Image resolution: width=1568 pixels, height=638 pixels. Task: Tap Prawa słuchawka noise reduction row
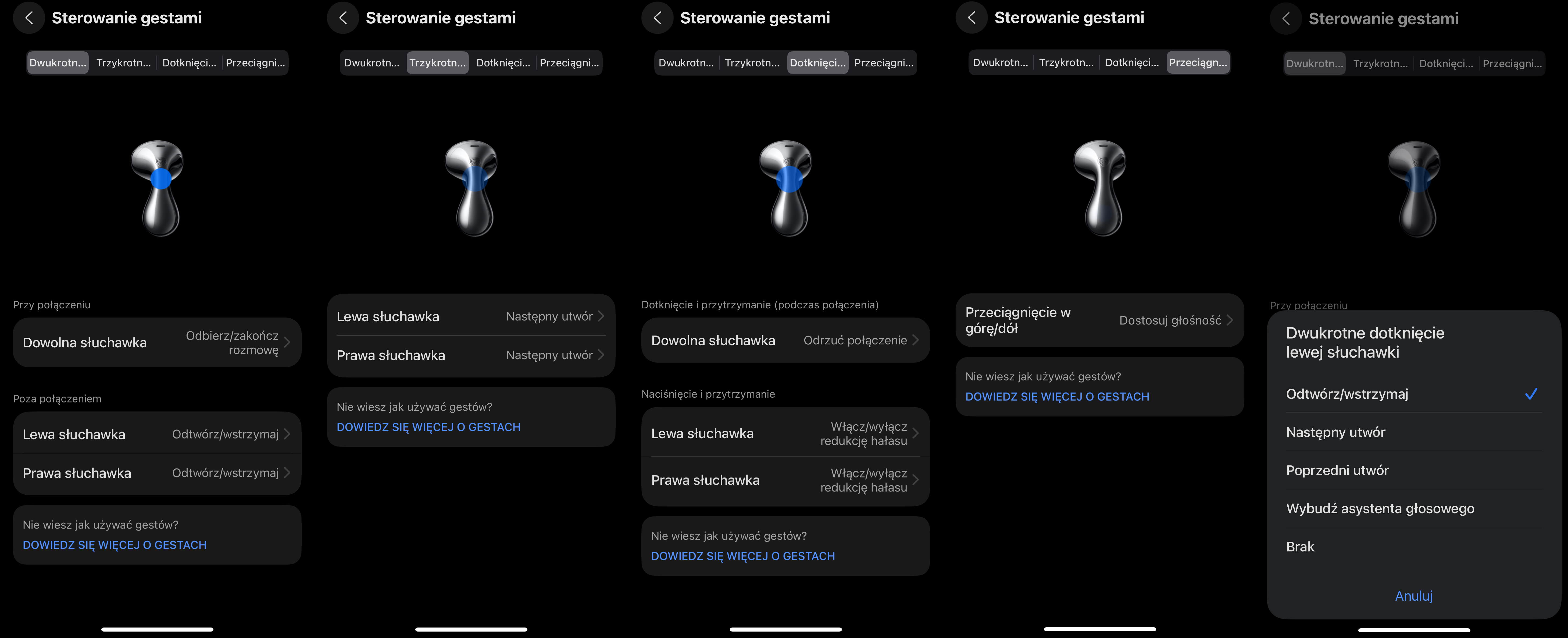[x=785, y=480]
